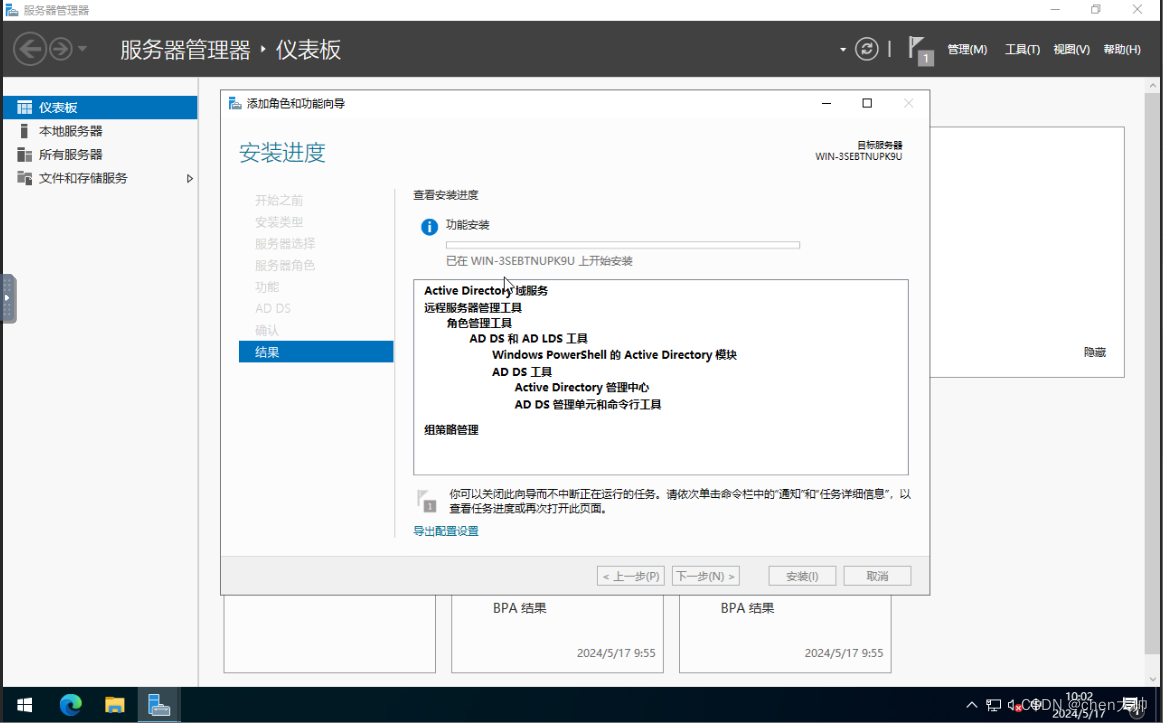
Task: Open the 帮助(H) menu
Action: tap(1121, 49)
